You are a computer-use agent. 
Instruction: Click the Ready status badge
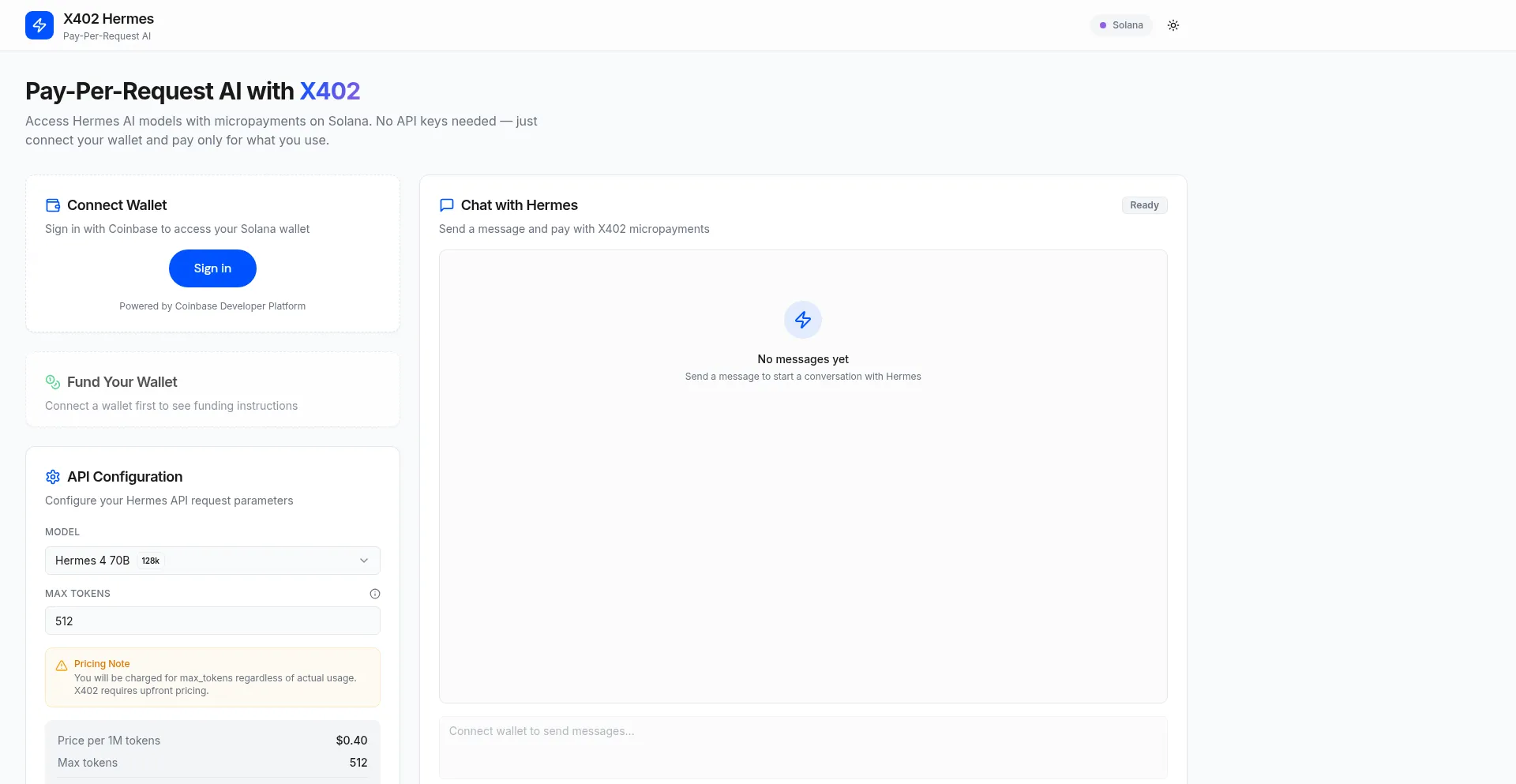point(1144,205)
